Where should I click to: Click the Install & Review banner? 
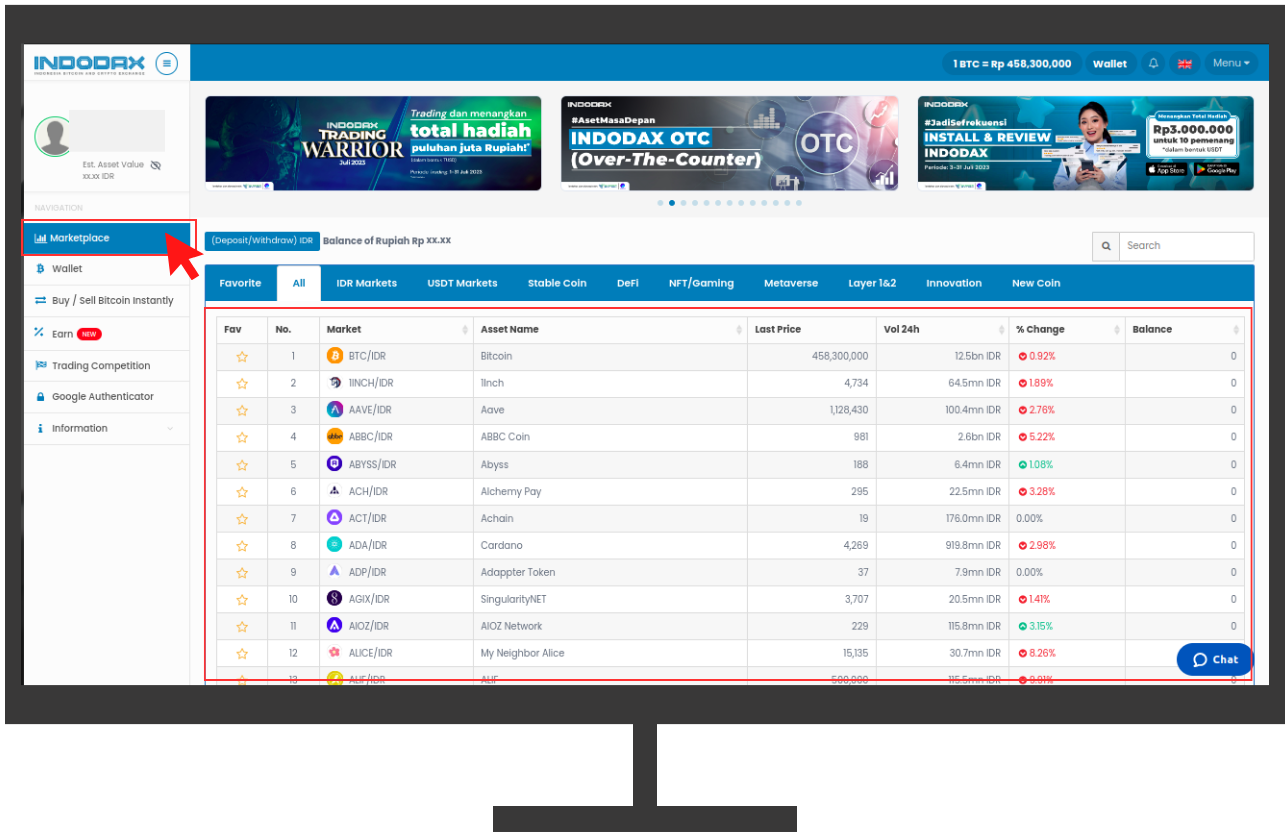[x=1086, y=143]
